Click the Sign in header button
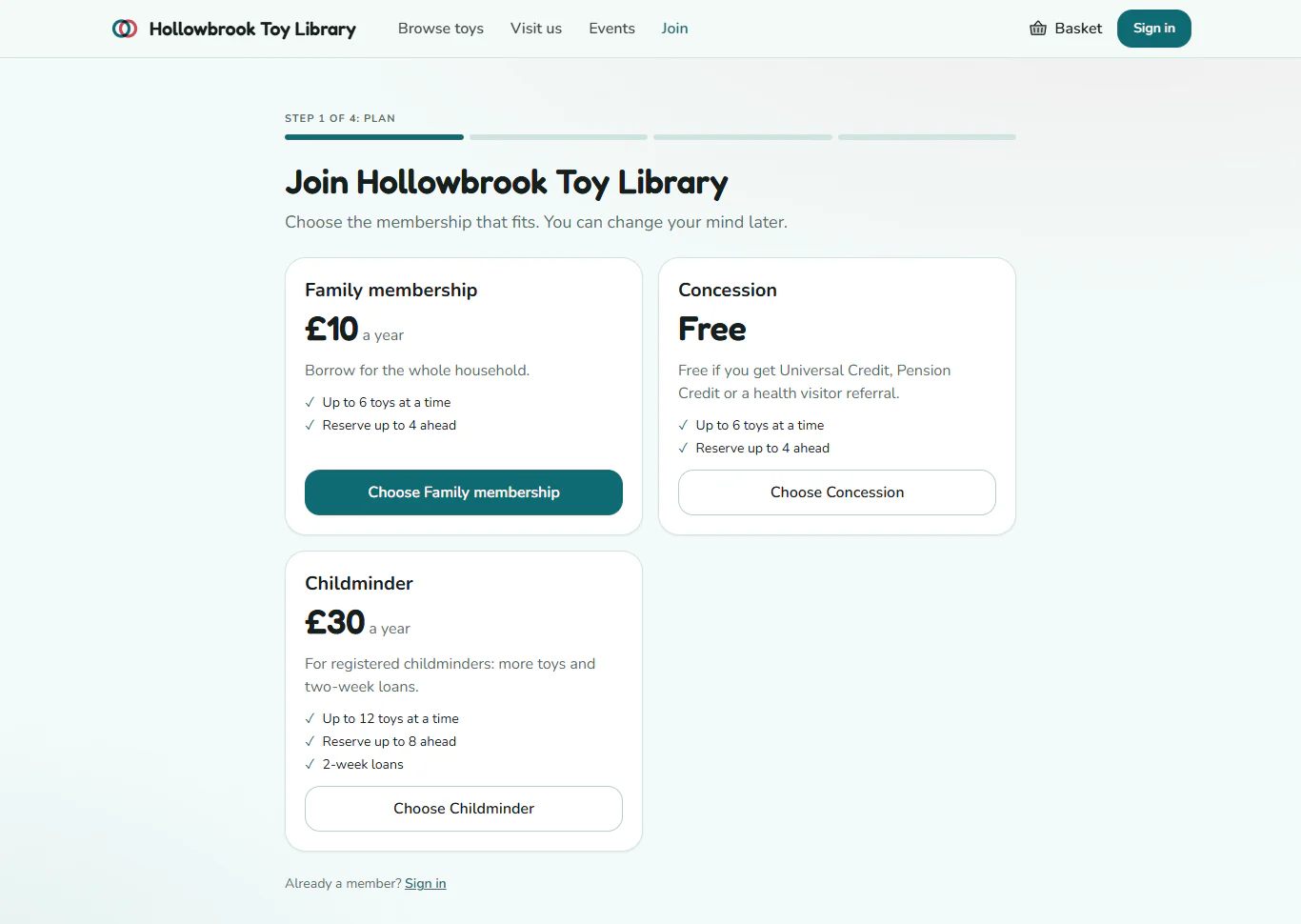 click(x=1154, y=29)
